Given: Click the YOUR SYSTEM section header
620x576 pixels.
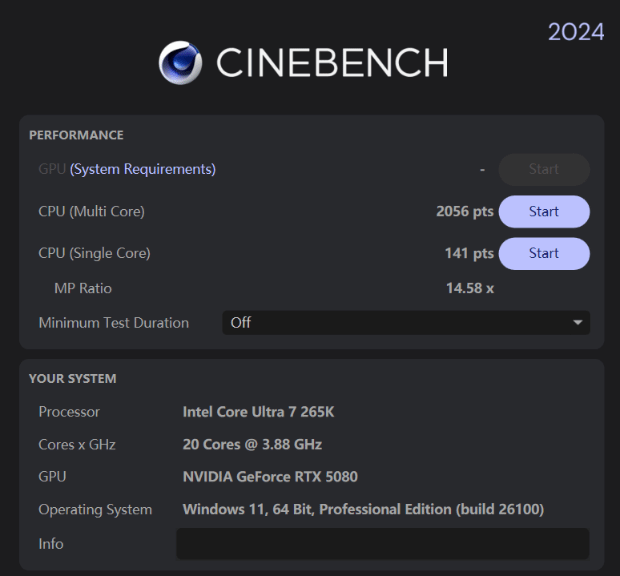Looking at the screenshot, I should click(x=72, y=379).
